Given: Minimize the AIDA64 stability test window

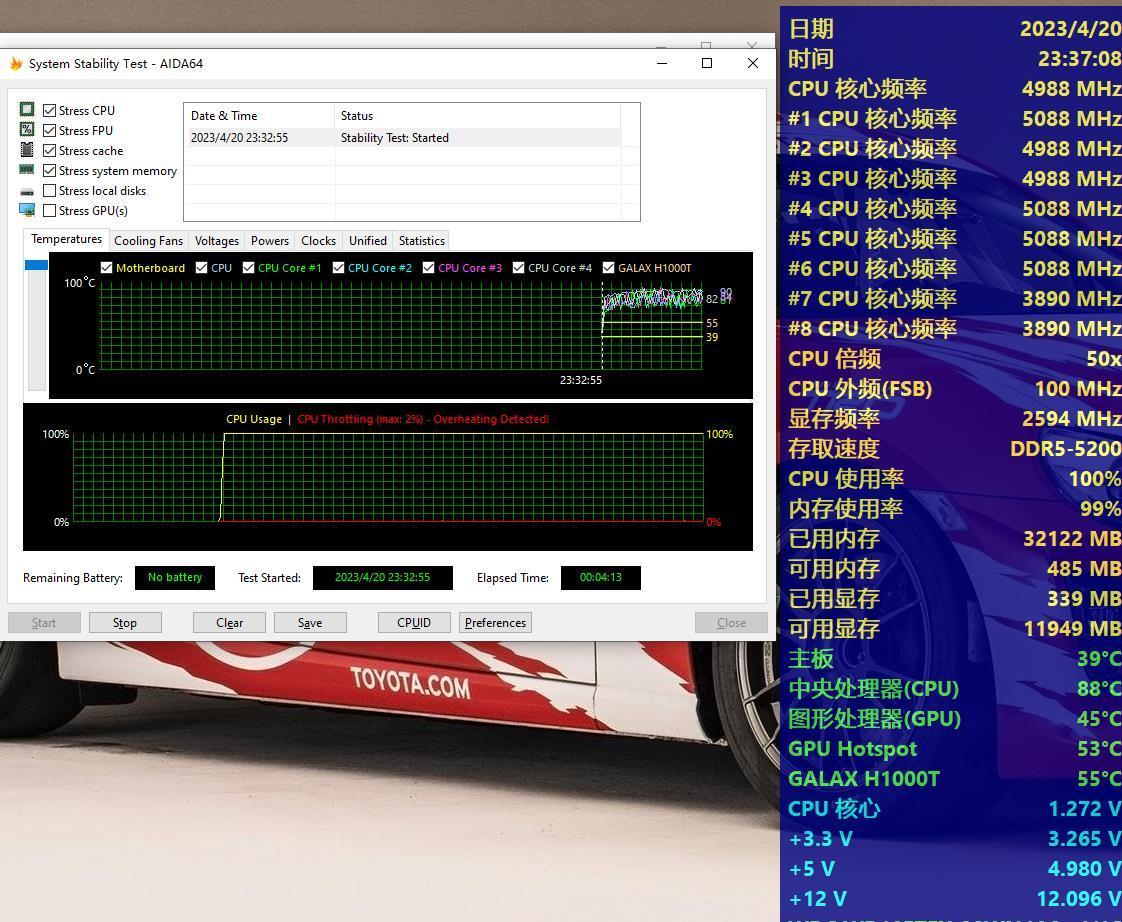Looking at the screenshot, I should coord(662,63).
